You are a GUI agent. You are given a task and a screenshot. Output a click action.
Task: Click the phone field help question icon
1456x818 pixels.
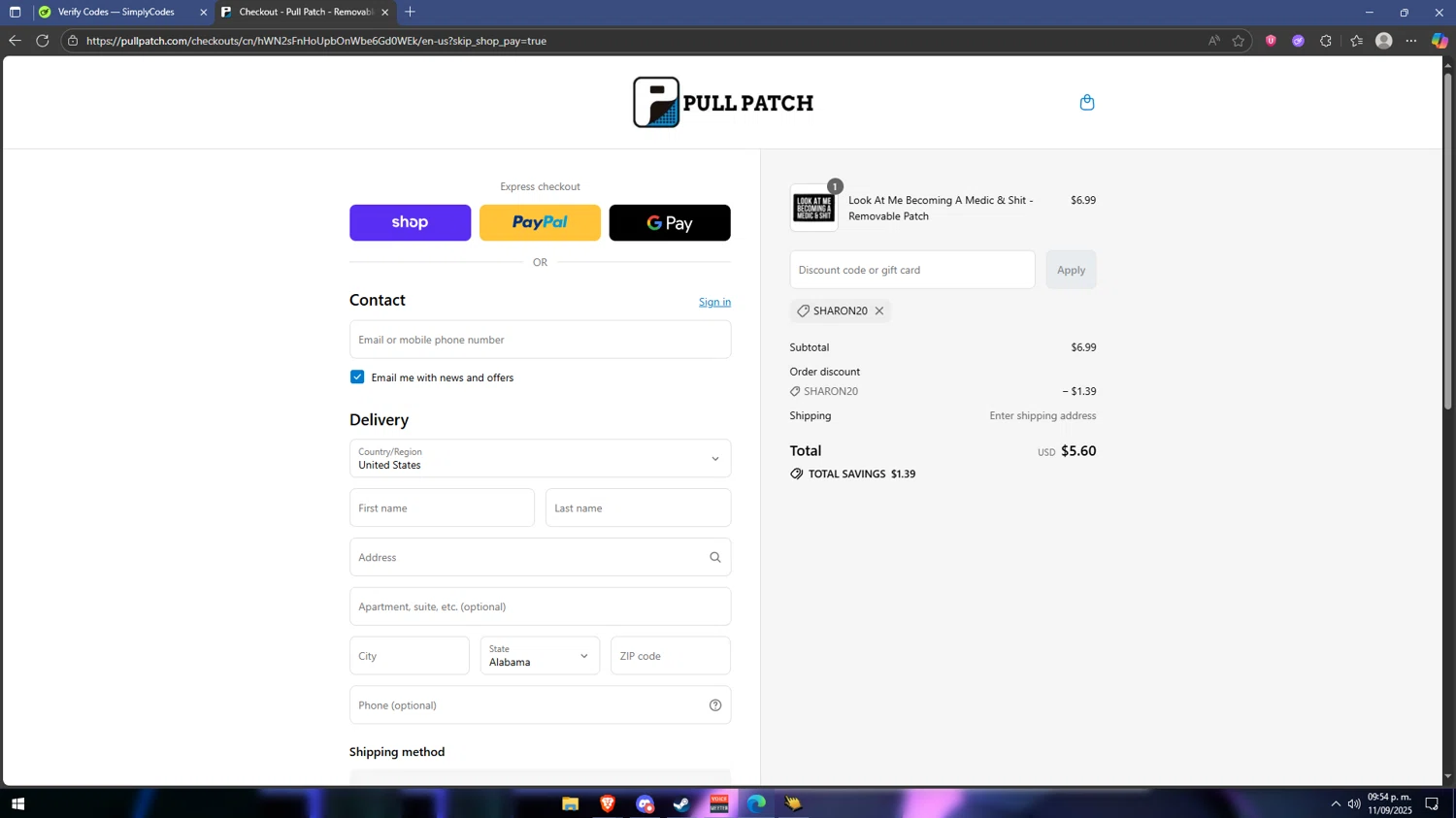click(715, 705)
